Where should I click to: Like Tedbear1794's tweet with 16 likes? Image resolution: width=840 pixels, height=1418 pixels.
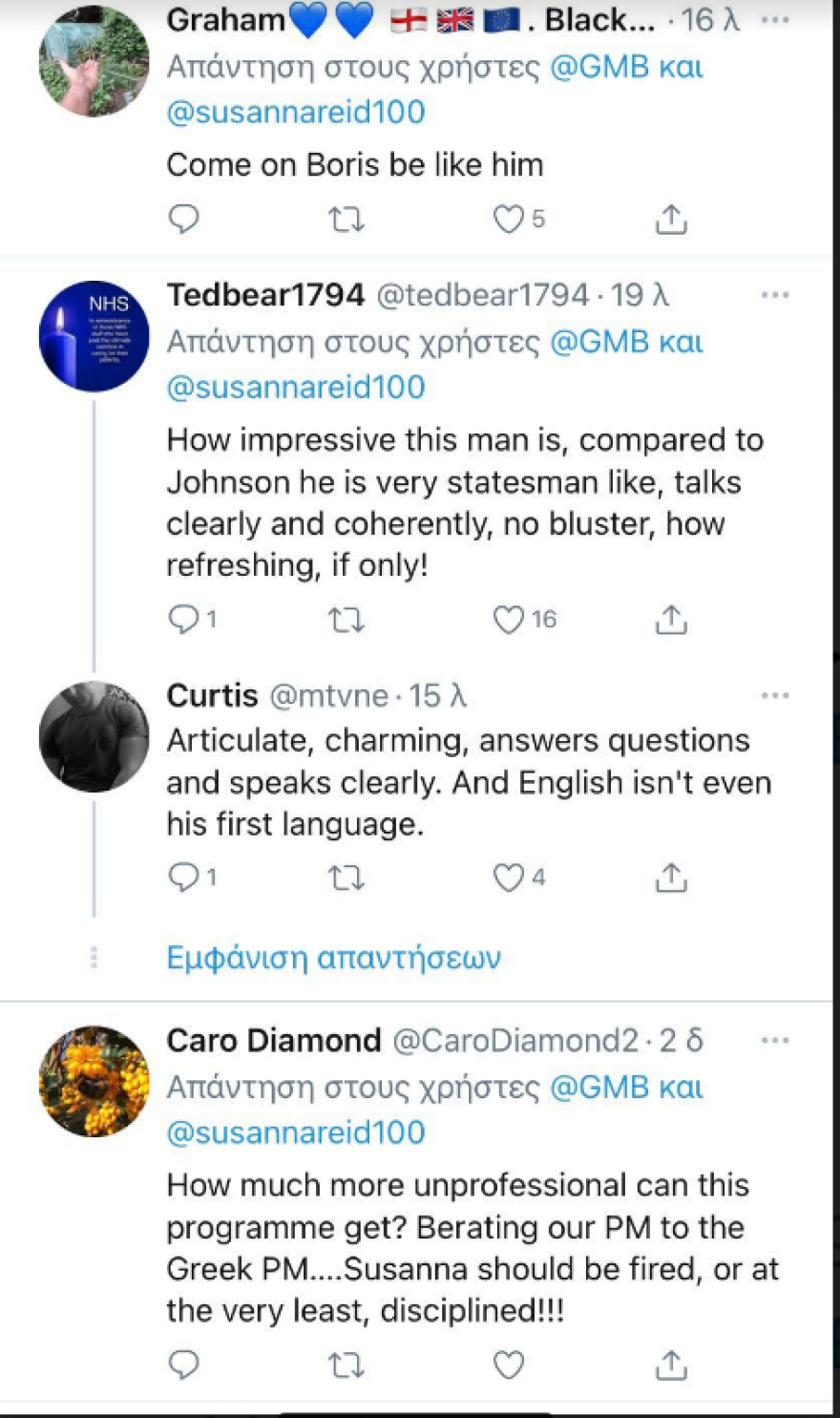point(509,620)
